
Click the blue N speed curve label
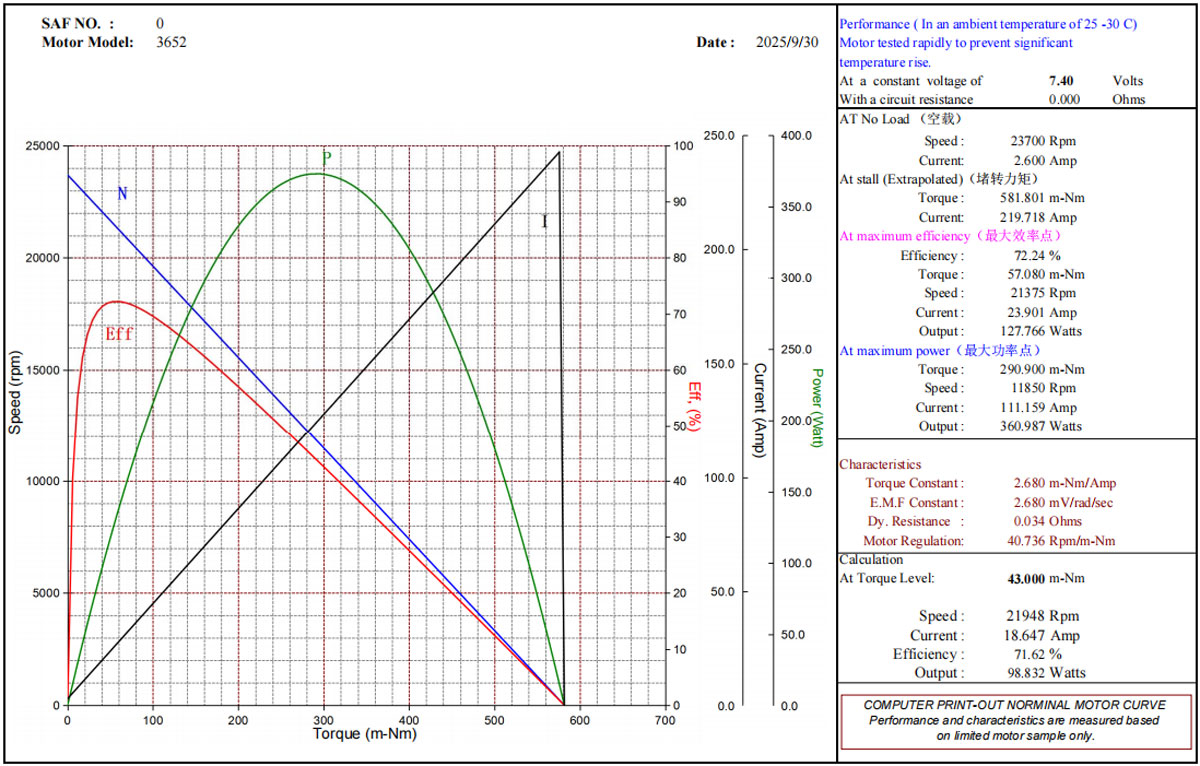click(122, 193)
